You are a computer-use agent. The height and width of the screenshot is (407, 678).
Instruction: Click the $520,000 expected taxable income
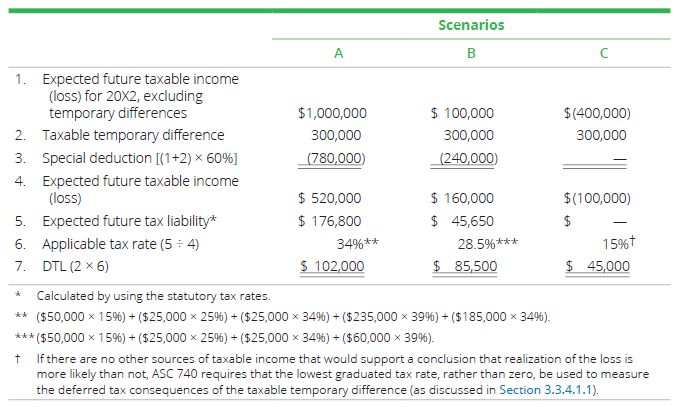pos(334,198)
